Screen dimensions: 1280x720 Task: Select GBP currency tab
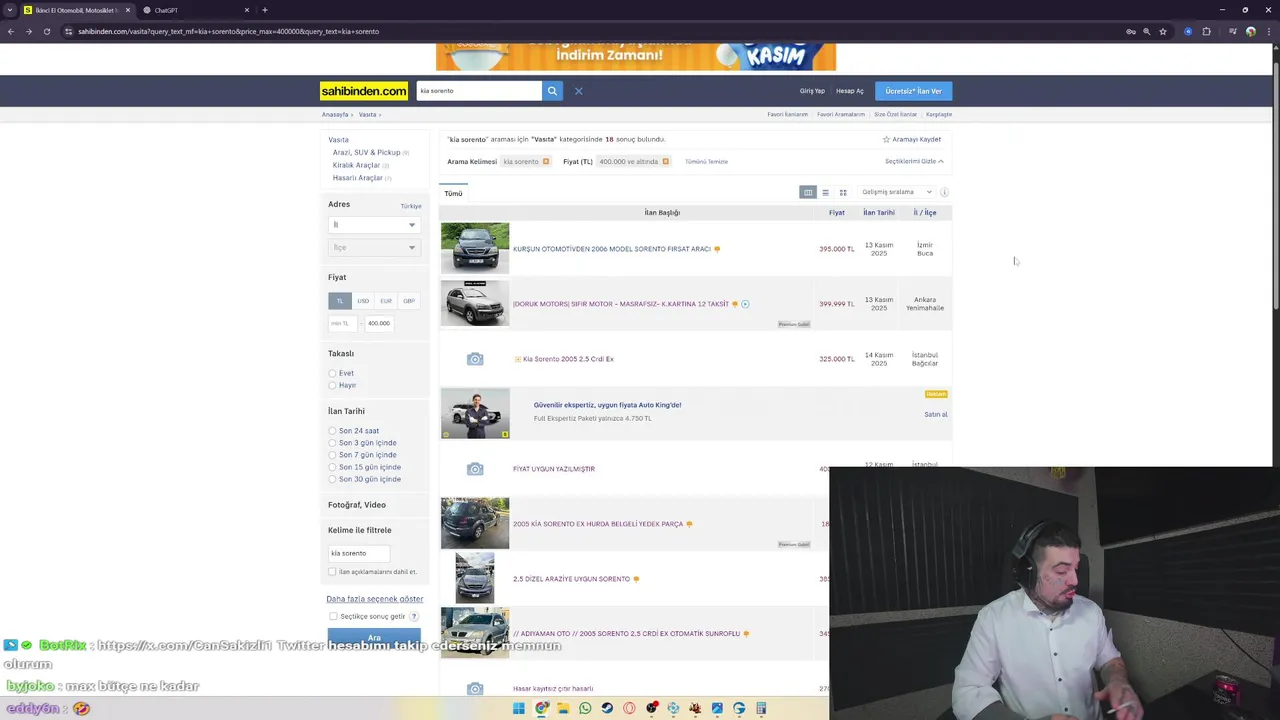(x=408, y=301)
